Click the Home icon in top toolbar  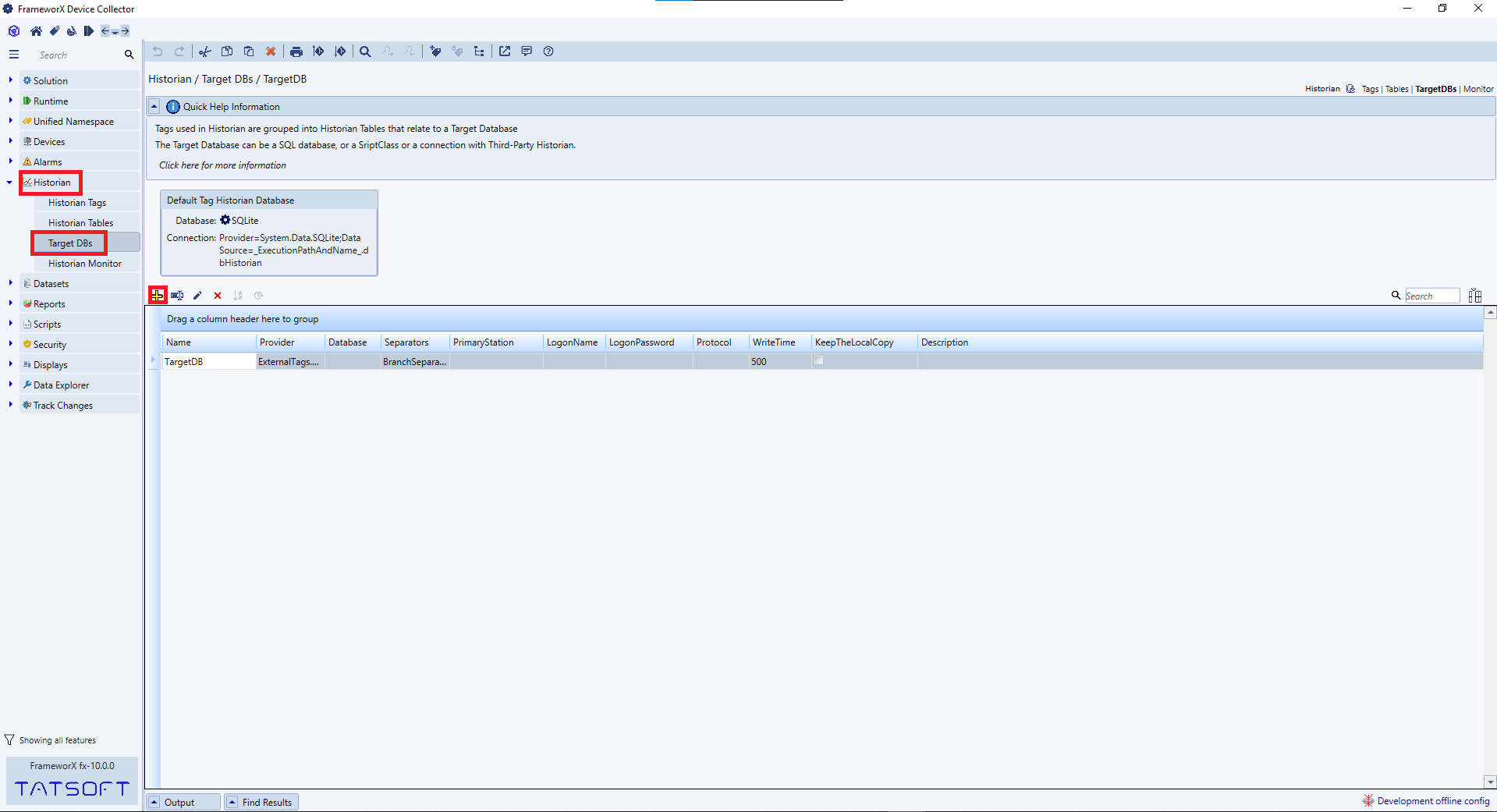(36, 31)
